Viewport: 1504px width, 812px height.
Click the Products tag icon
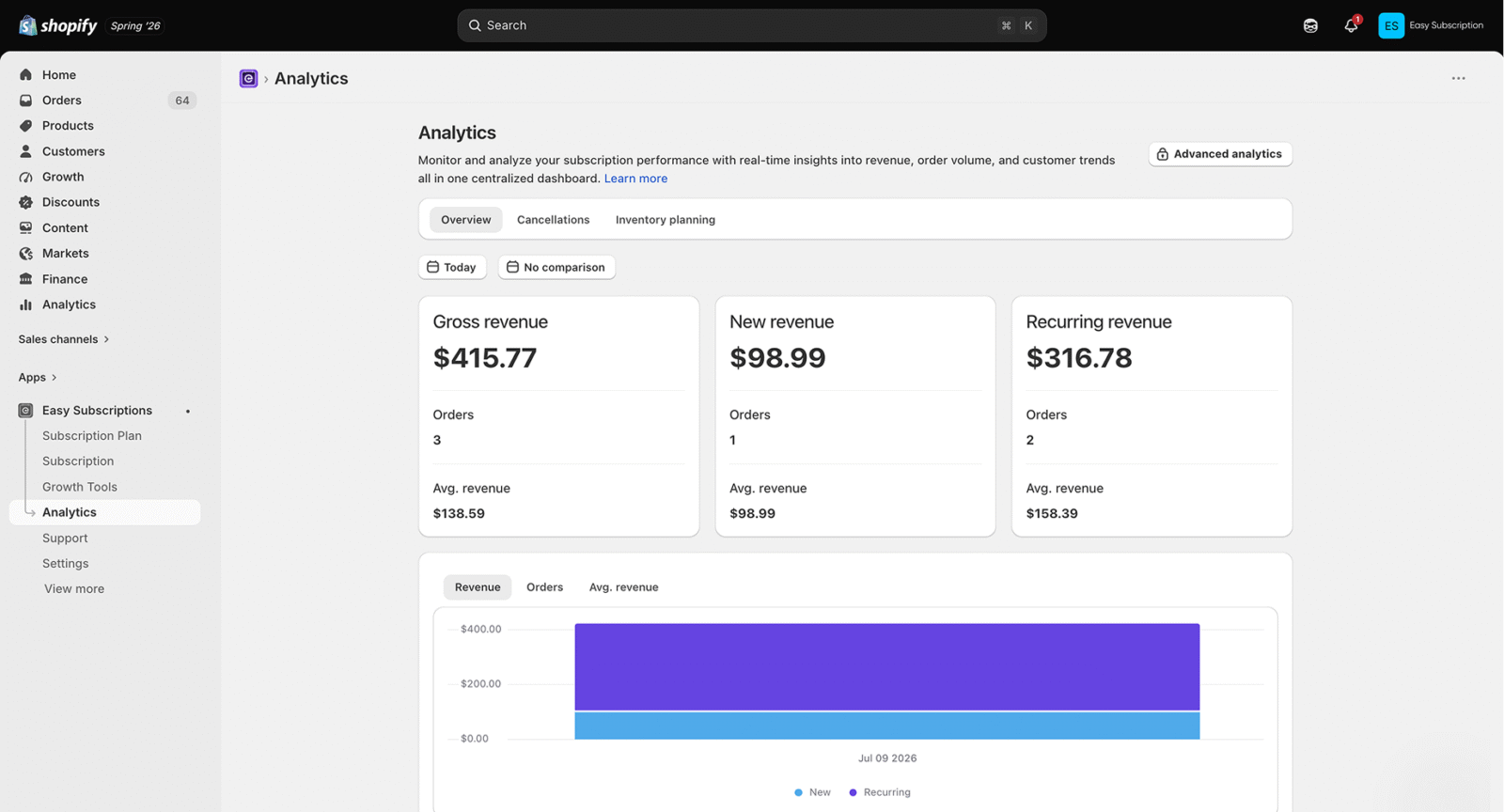25,126
